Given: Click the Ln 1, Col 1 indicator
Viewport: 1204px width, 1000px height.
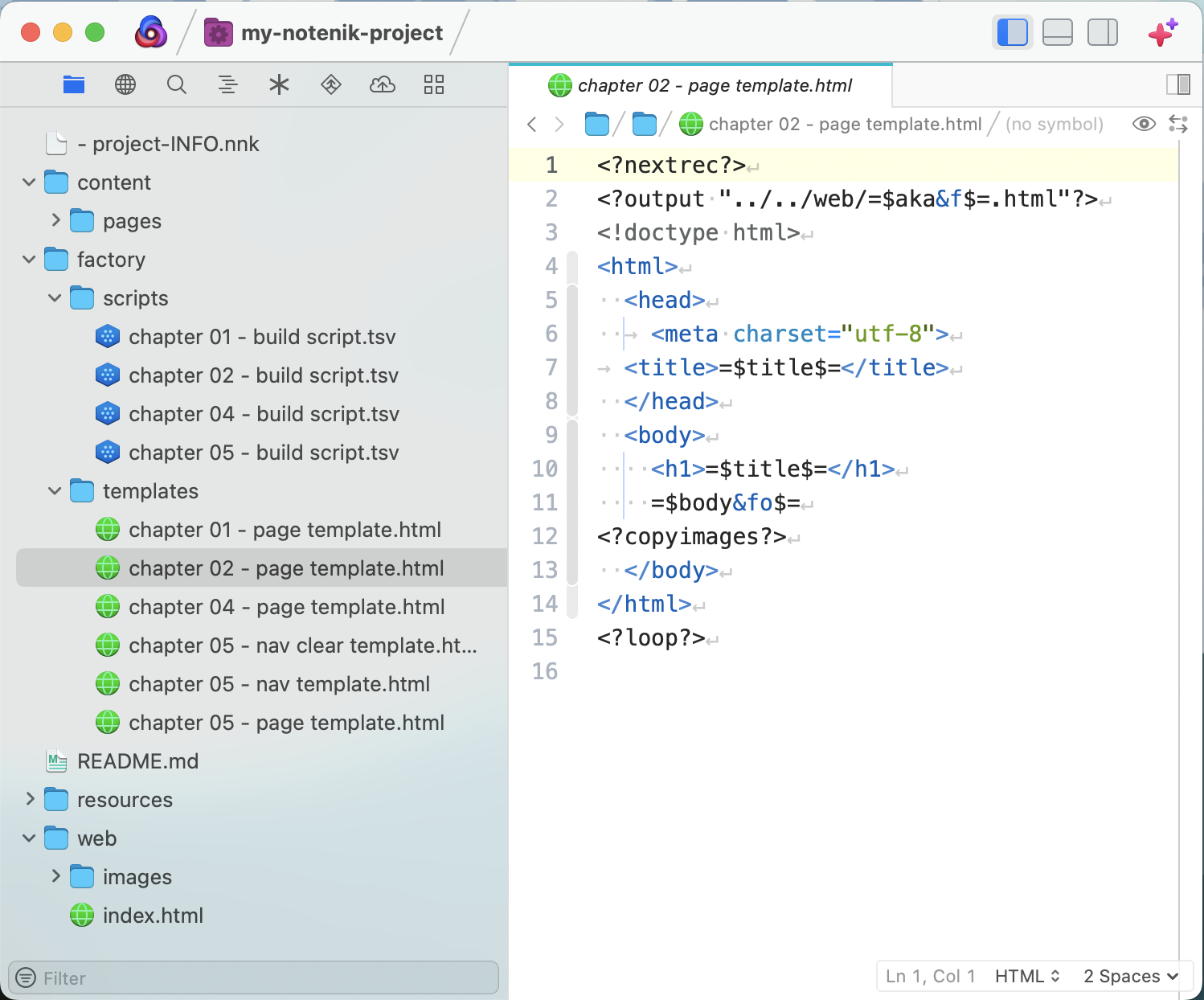Looking at the screenshot, I should pos(930,976).
